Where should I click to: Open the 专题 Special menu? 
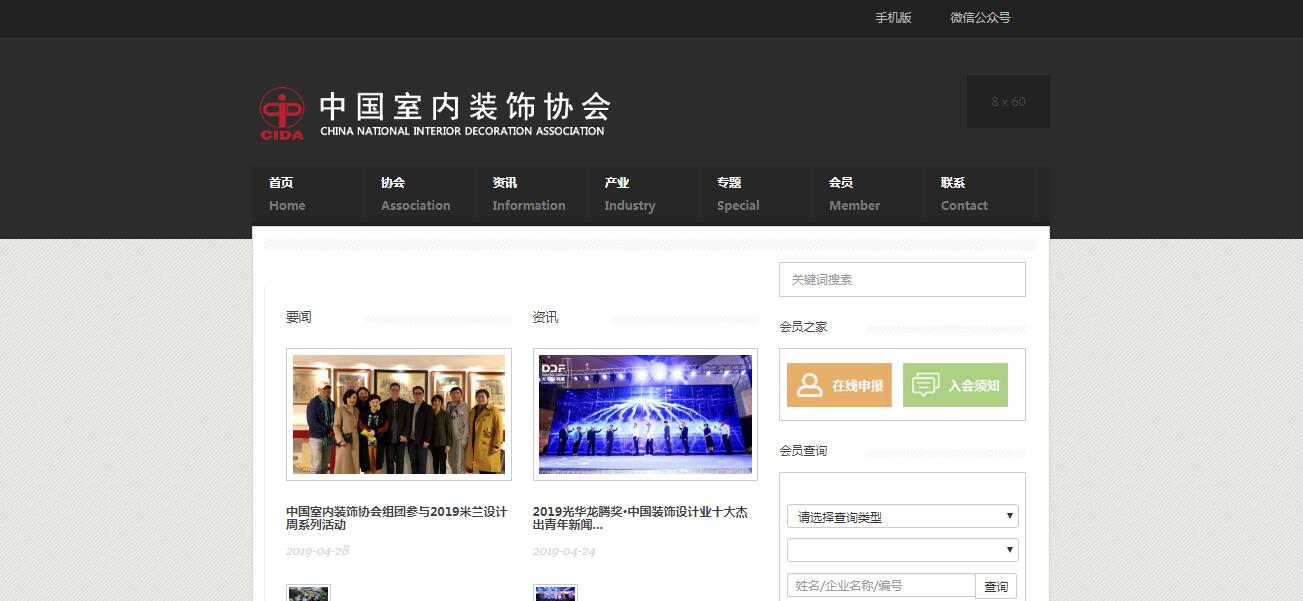(755, 194)
